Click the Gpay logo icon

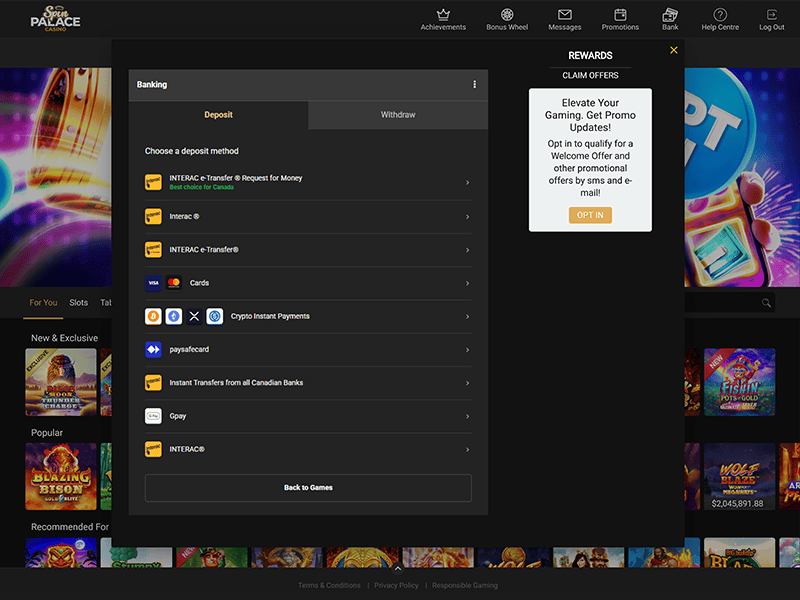(153, 416)
